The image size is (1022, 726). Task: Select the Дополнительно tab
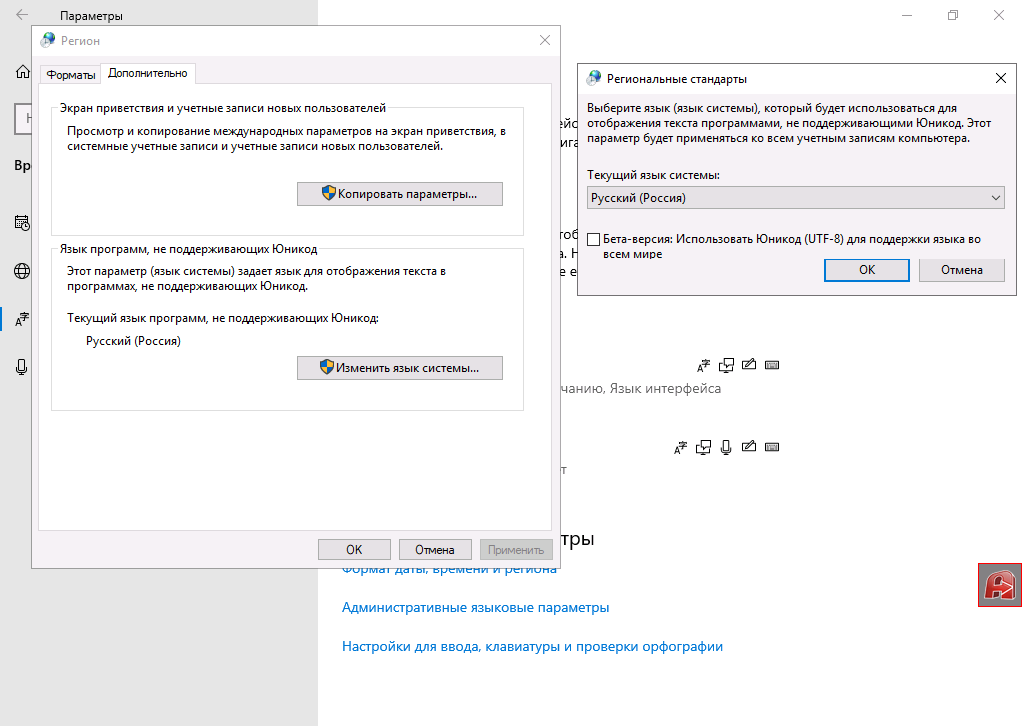point(147,73)
